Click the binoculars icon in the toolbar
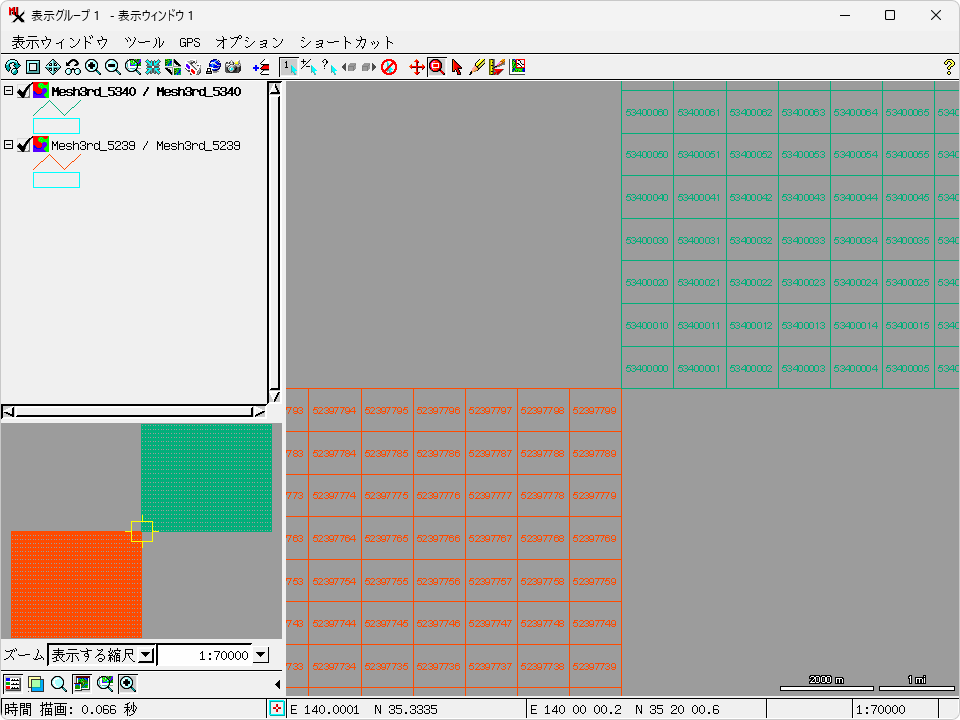 click(73, 67)
